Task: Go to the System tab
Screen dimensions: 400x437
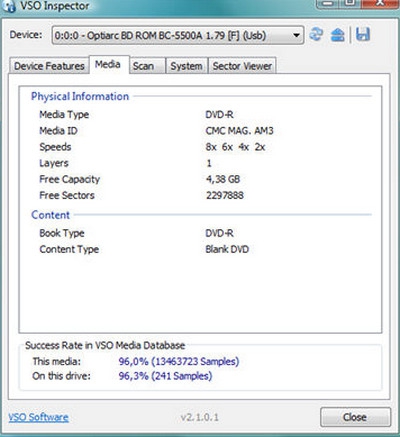Action: 186,66
